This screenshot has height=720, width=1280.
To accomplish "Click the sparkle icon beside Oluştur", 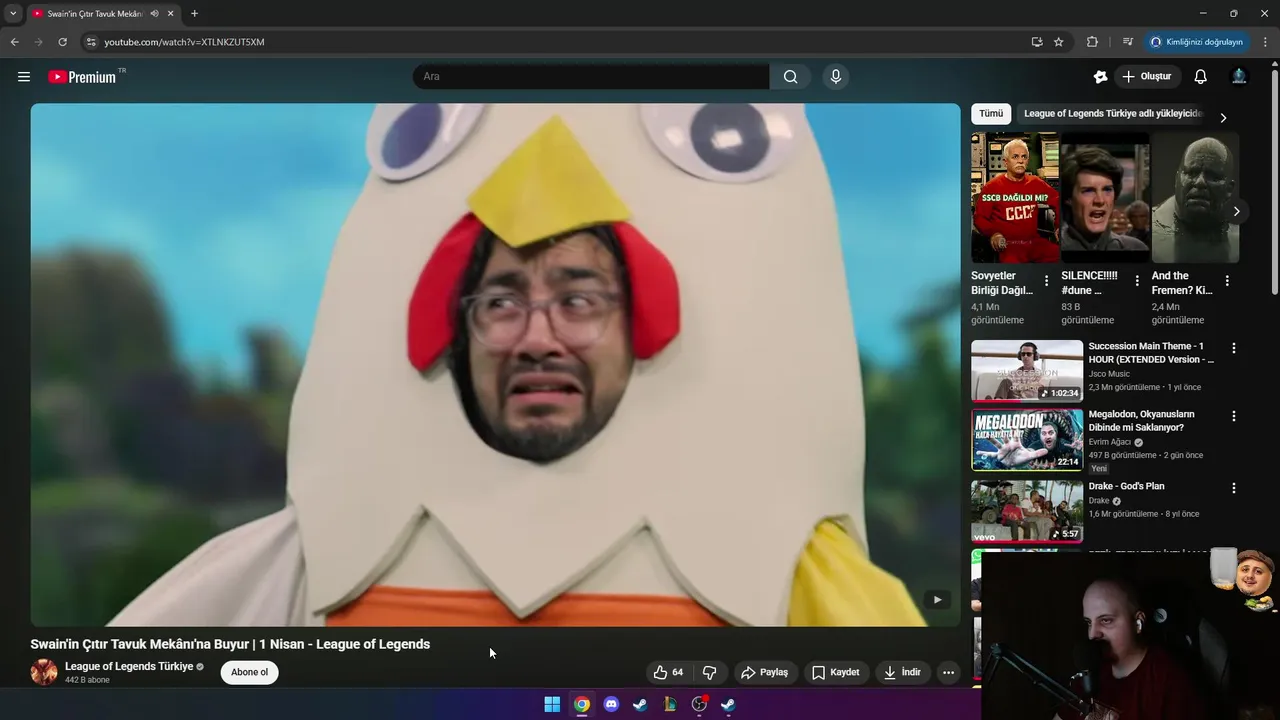I will 1101,77.
